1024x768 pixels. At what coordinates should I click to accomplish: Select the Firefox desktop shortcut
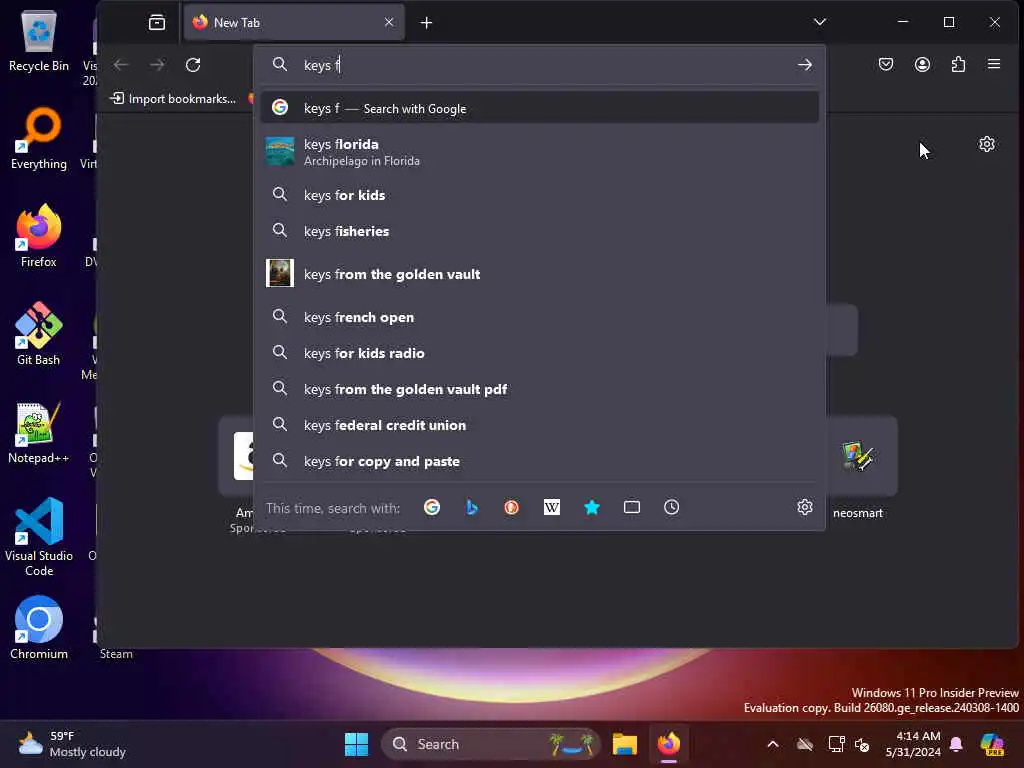39,236
